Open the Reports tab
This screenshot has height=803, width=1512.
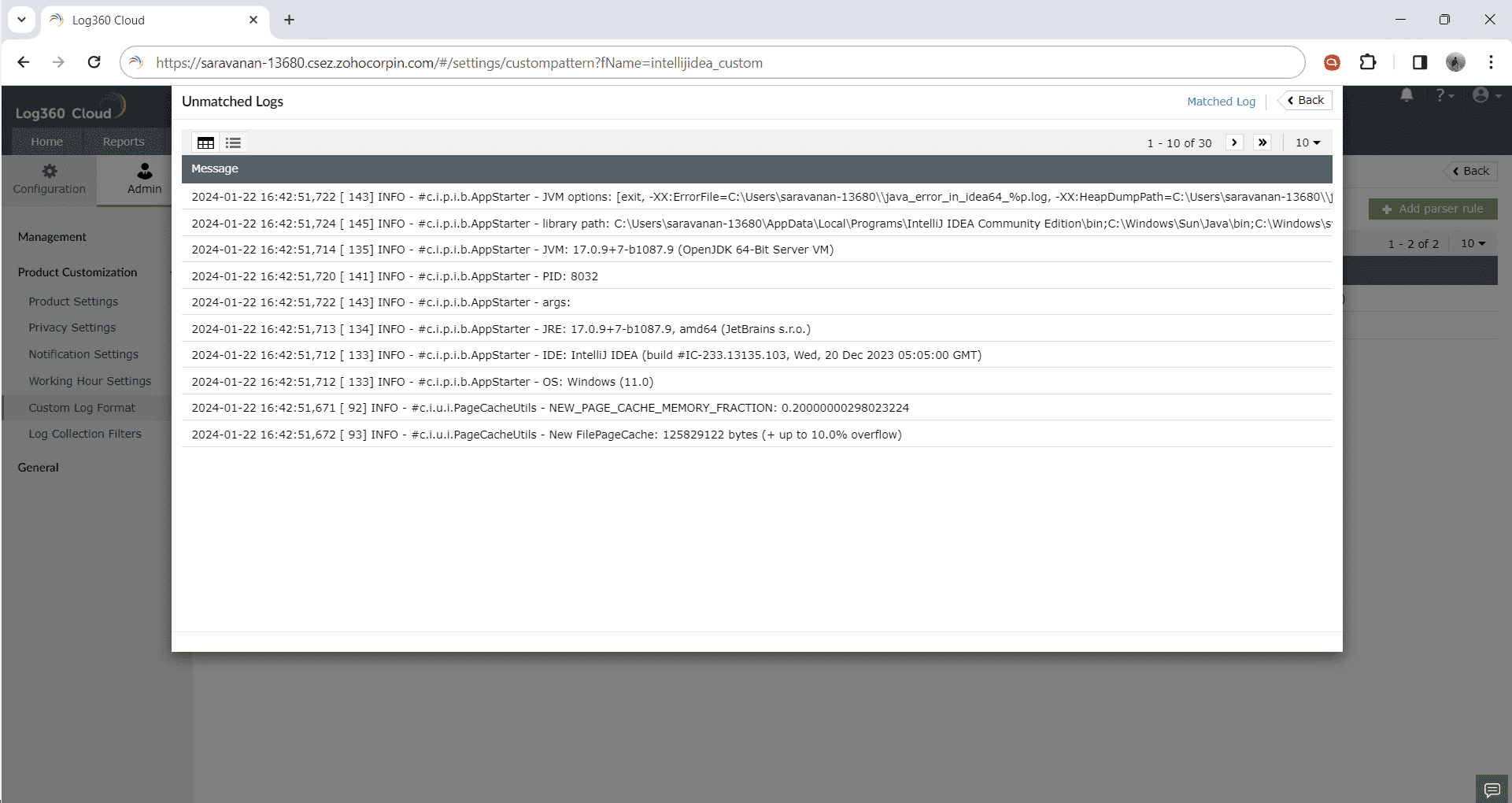click(122, 142)
